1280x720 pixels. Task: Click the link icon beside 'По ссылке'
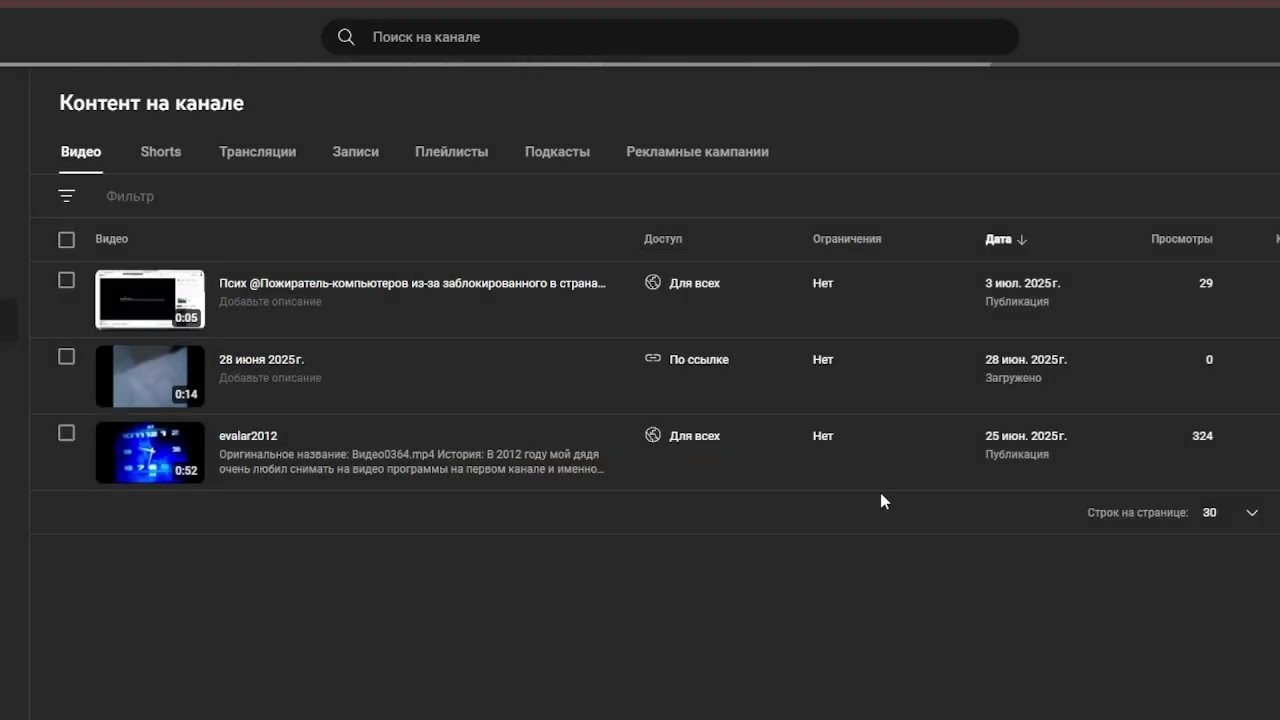point(653,358)
